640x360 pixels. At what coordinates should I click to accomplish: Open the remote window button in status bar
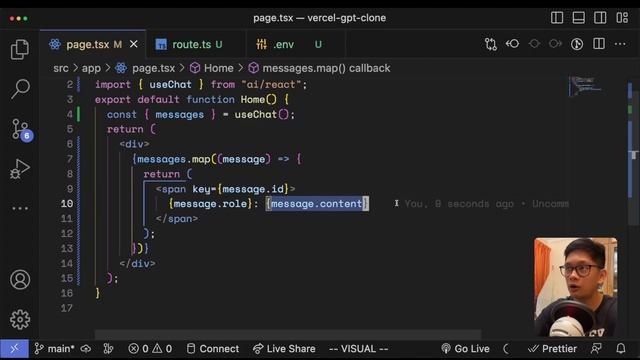[14, 349]
